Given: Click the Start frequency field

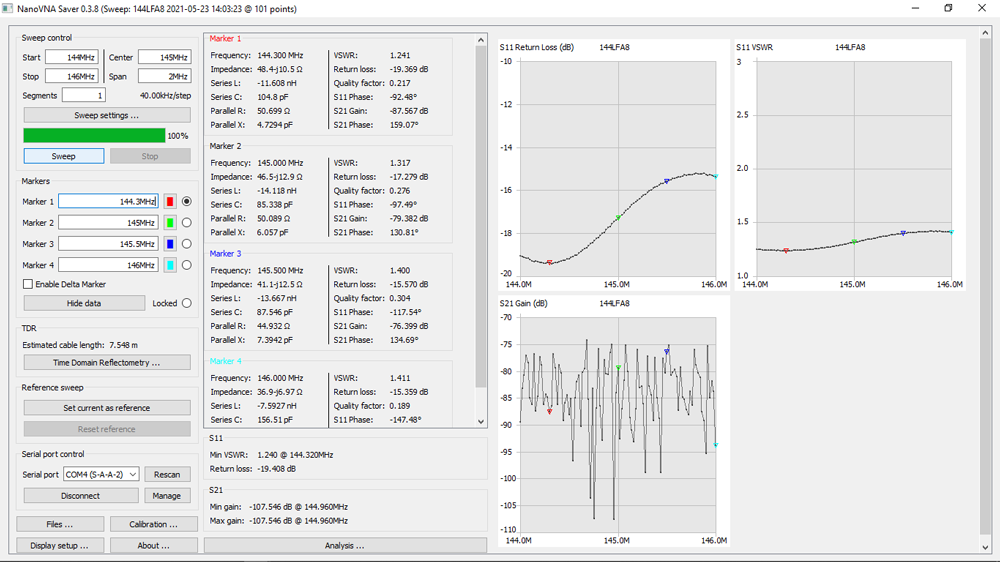Looking at the screenshot, I should pyautogui.click(x=71, y=57).
